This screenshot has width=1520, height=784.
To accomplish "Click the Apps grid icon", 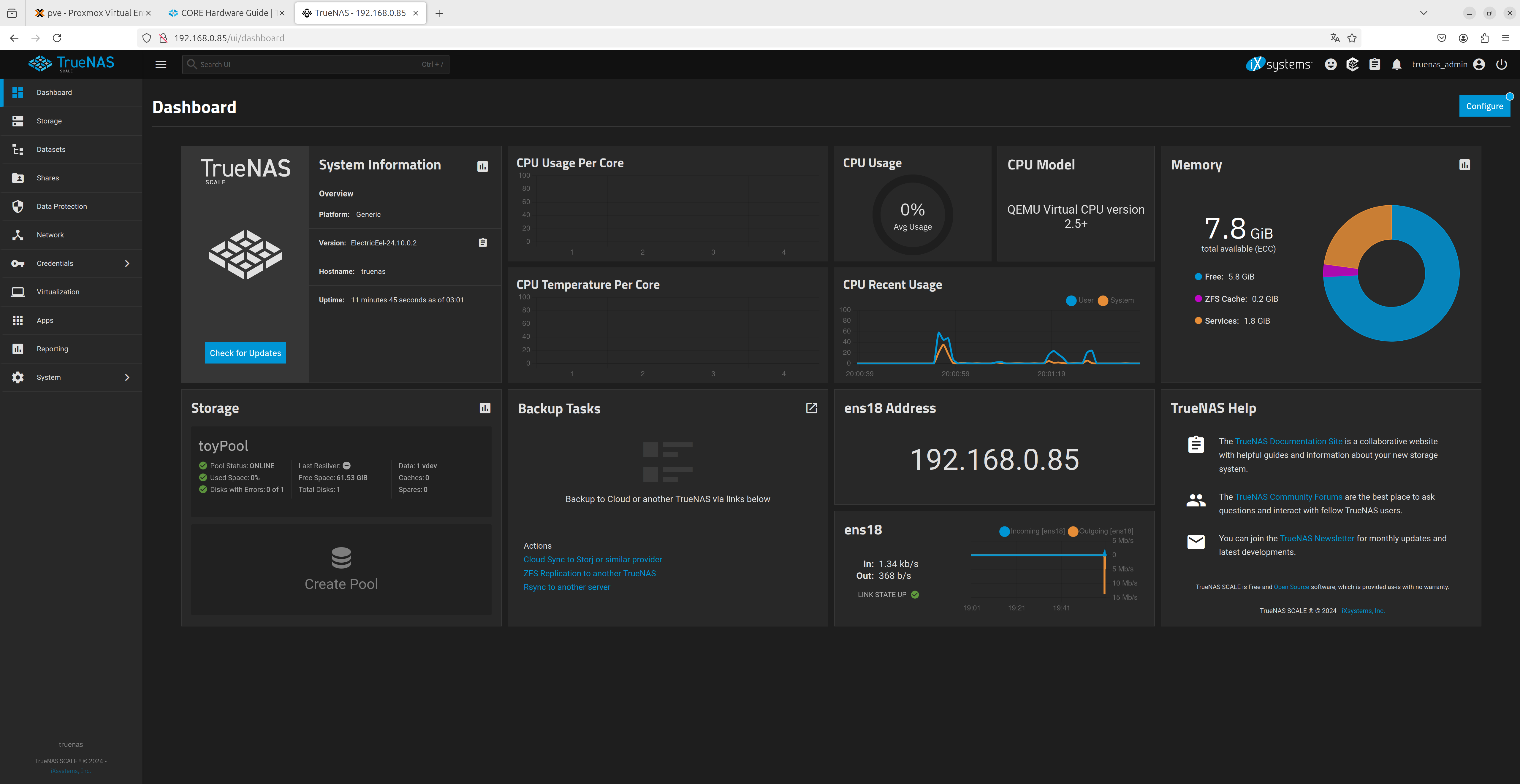I will (18, 320).
